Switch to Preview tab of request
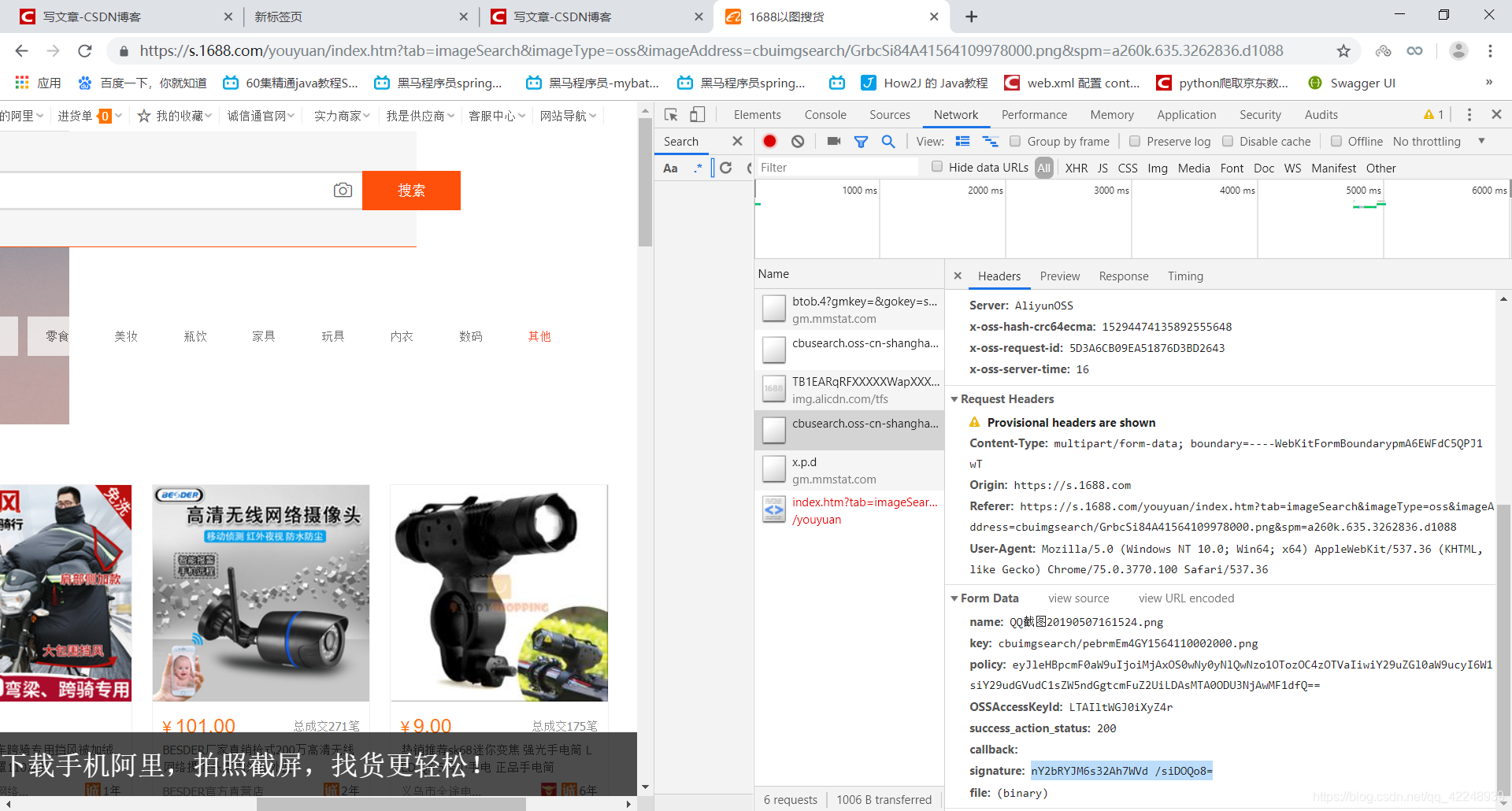This screenshot has height=811, width=1512. [1059, 276]
